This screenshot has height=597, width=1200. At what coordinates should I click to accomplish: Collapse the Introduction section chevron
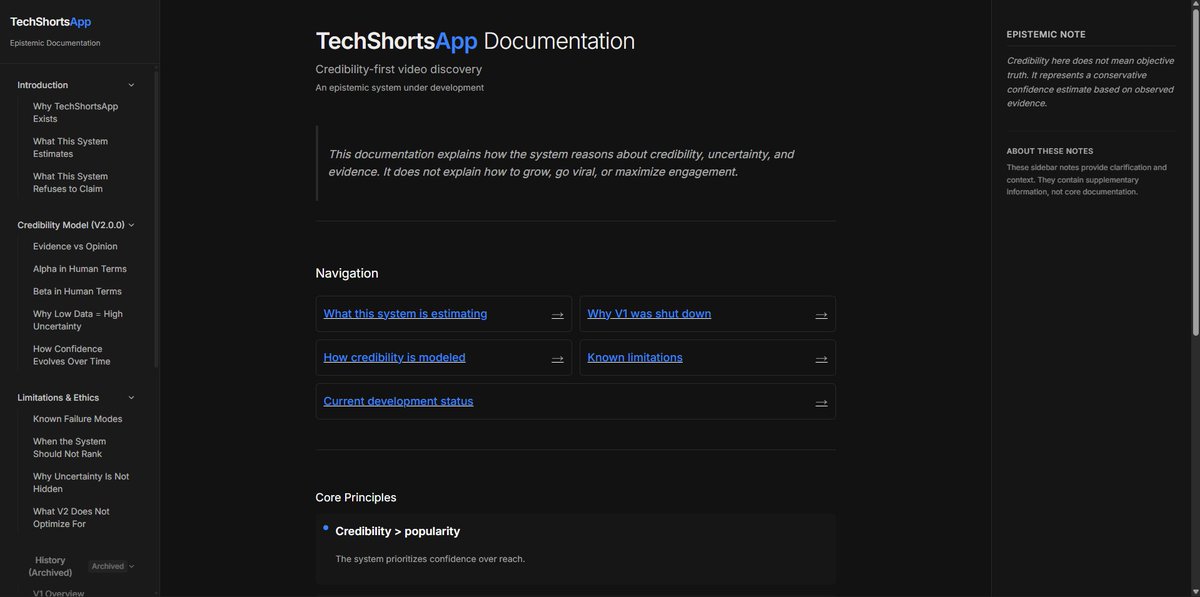point(131,85)
